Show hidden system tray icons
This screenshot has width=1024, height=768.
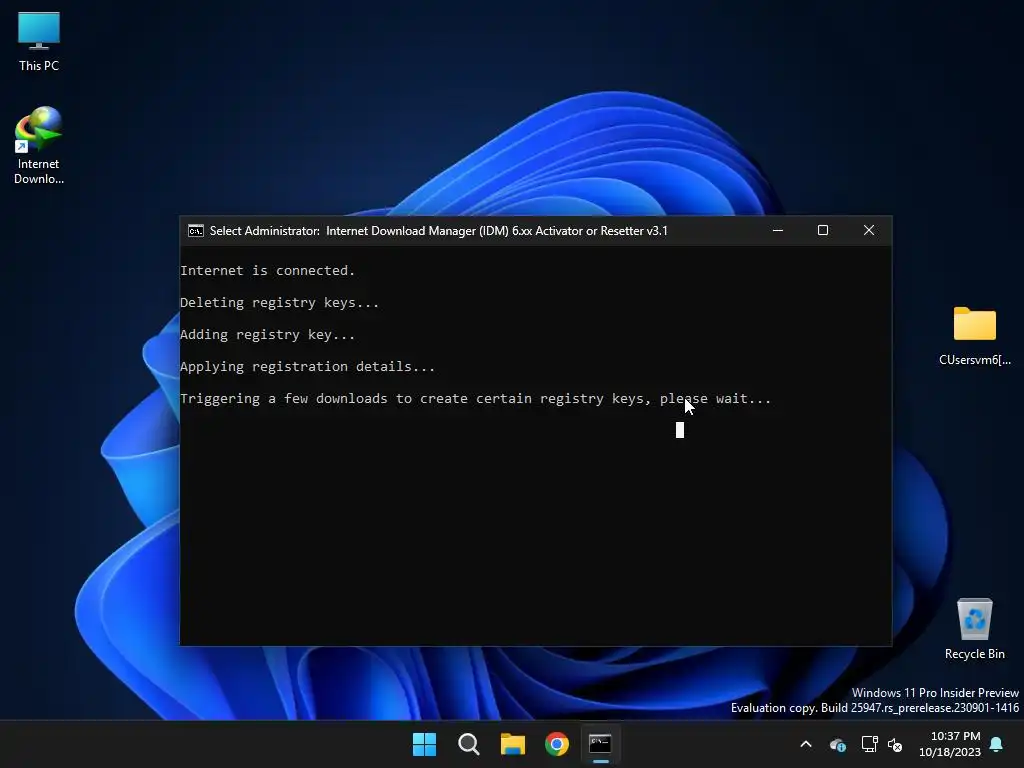tap(806, 744)
